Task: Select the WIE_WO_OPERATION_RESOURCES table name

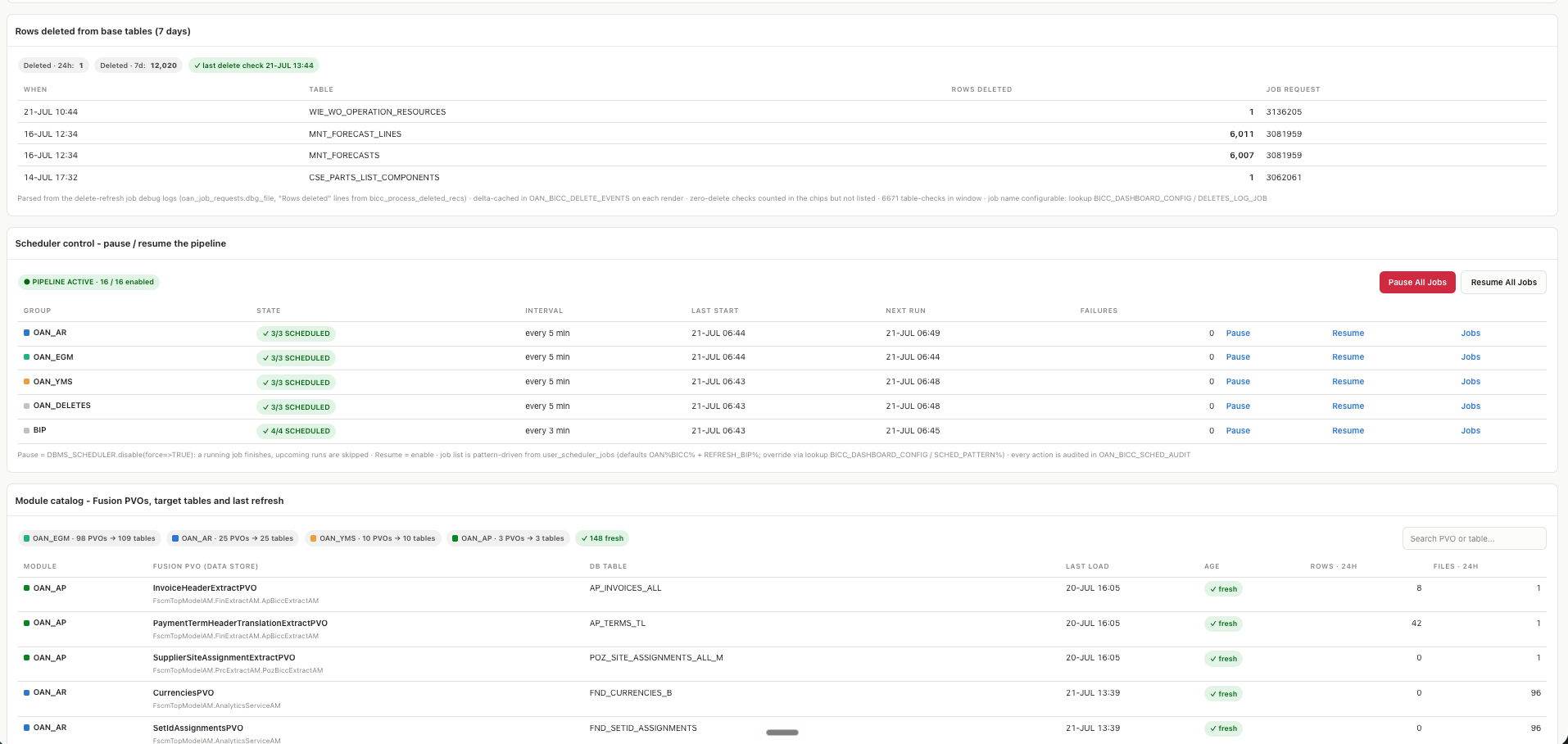Action: pyautogui.click(x=378, y=112)
